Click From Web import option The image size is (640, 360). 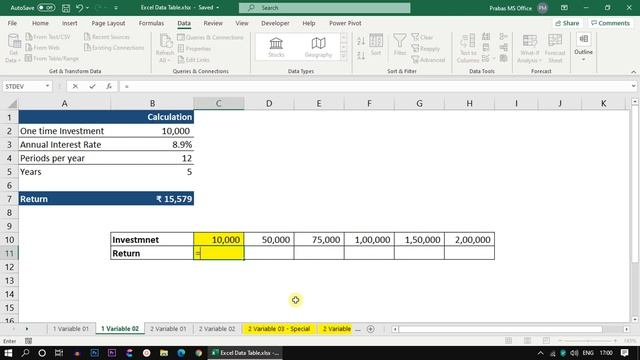[x=42, y=48]
